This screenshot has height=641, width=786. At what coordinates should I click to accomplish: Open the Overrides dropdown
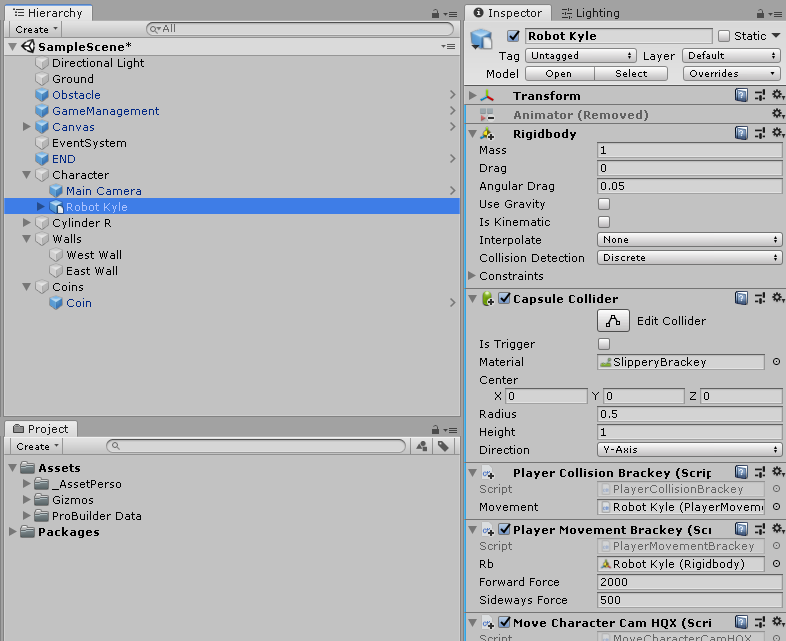click(x=731, y=74)
